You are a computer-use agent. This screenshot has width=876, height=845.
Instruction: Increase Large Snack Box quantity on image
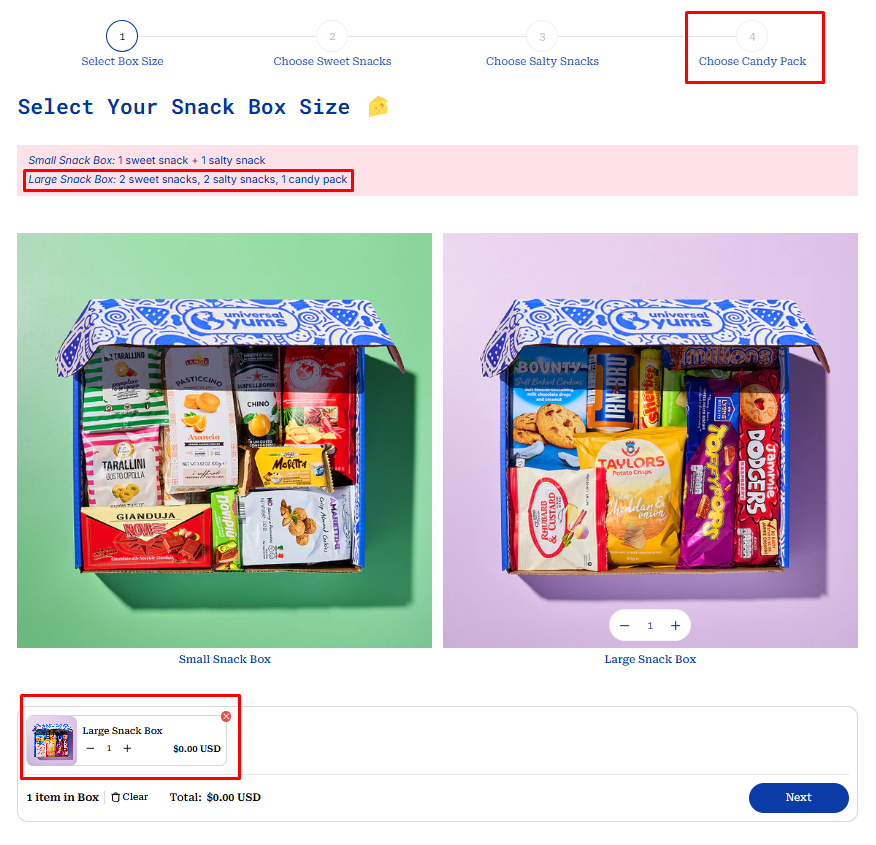point(675,626)
